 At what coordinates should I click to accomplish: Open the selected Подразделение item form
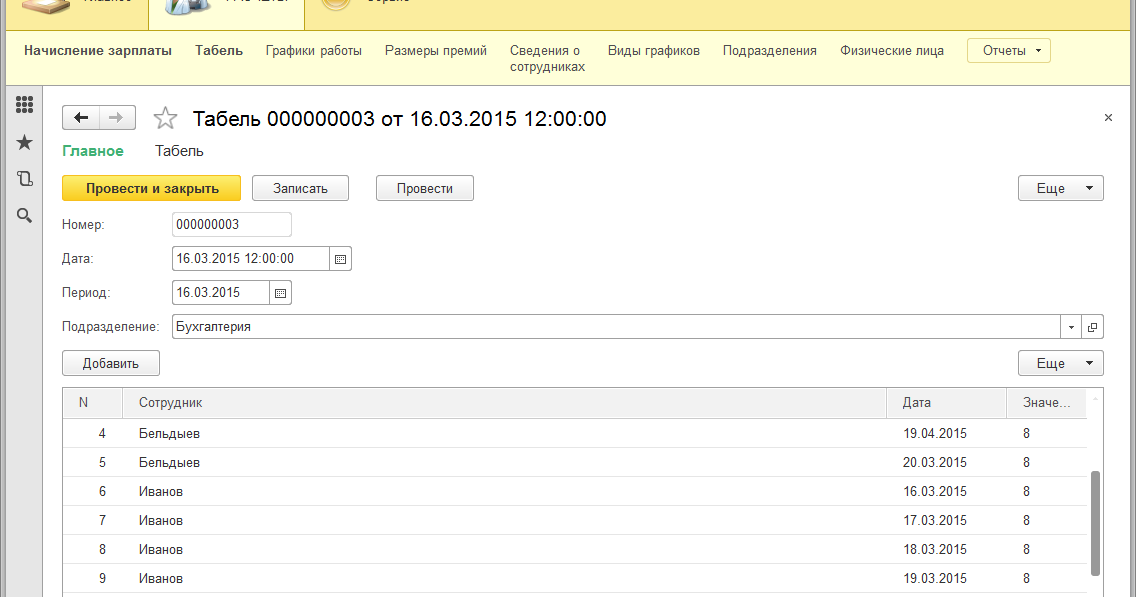click(1093, 327)
